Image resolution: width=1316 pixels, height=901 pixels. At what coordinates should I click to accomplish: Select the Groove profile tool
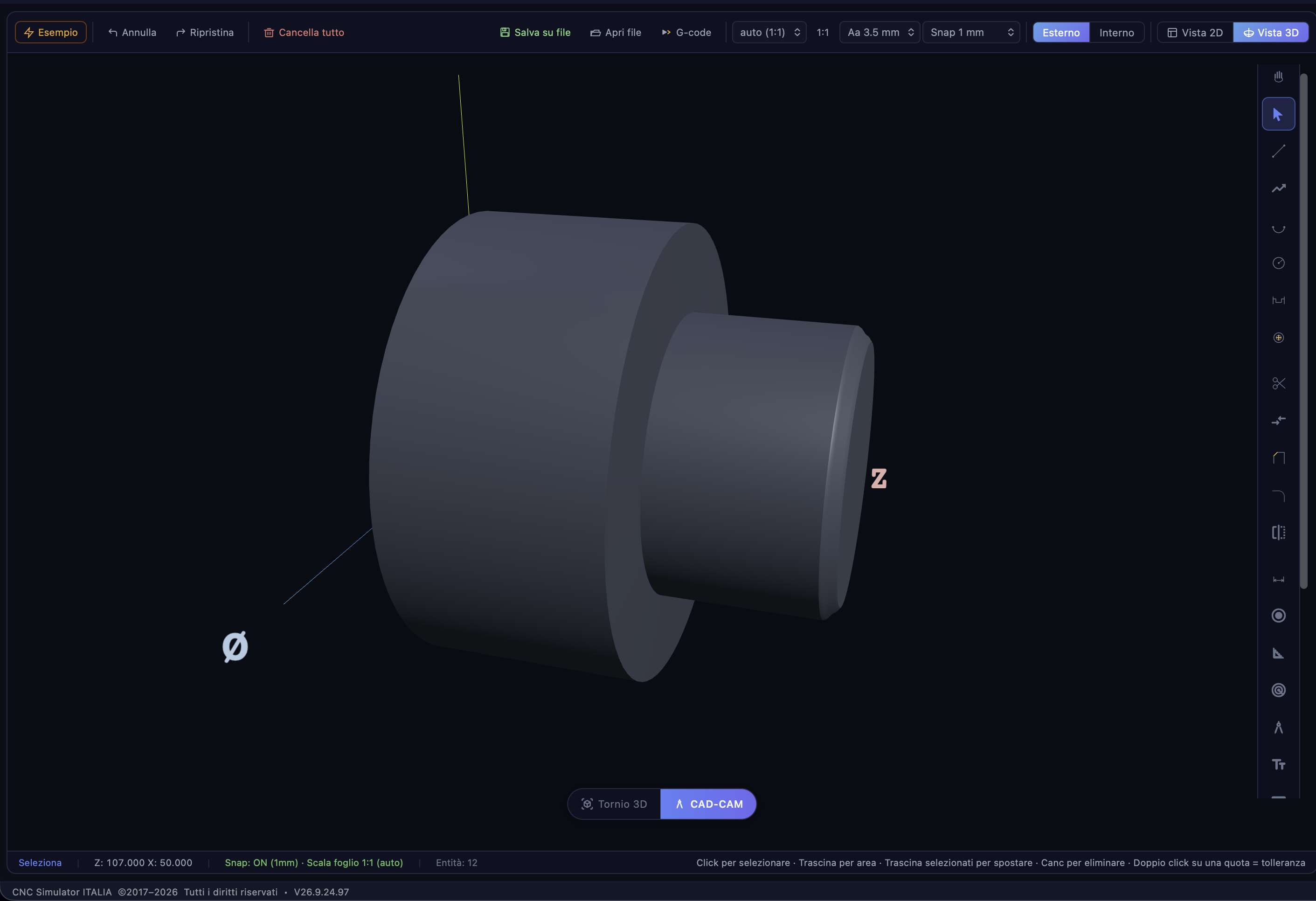(x=1278, y=300)
